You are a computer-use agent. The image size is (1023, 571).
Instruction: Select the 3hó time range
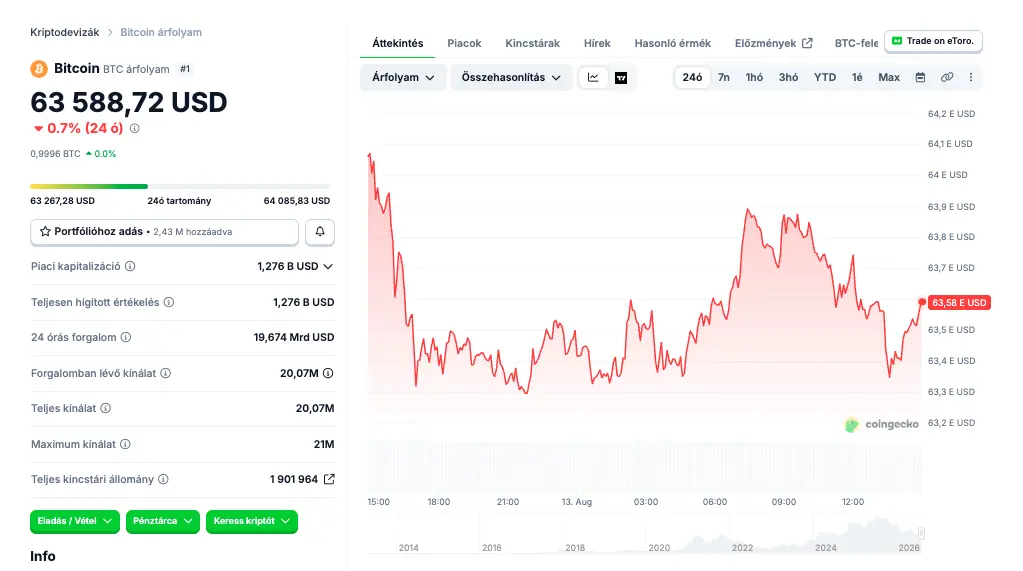(788, 78)
